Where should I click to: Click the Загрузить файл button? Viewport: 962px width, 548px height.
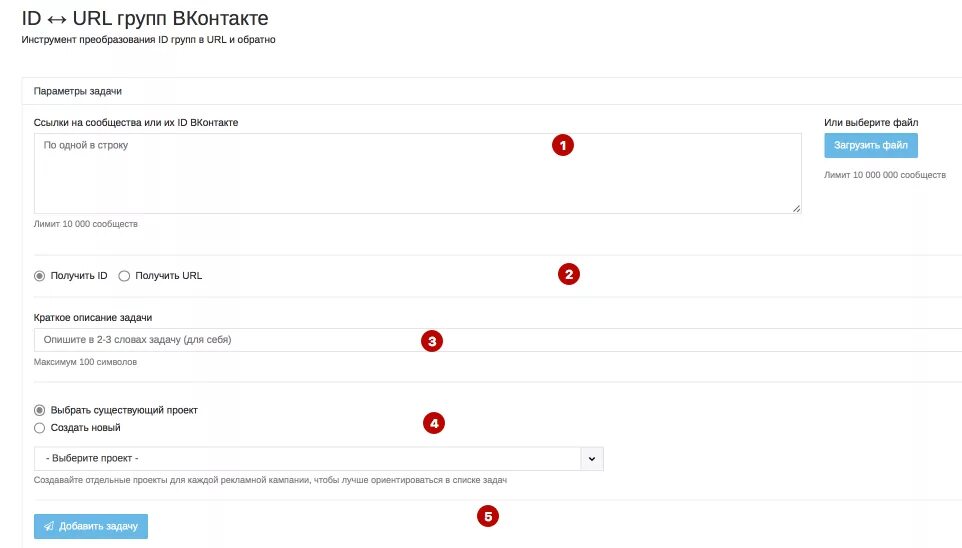tap(871, 145)
